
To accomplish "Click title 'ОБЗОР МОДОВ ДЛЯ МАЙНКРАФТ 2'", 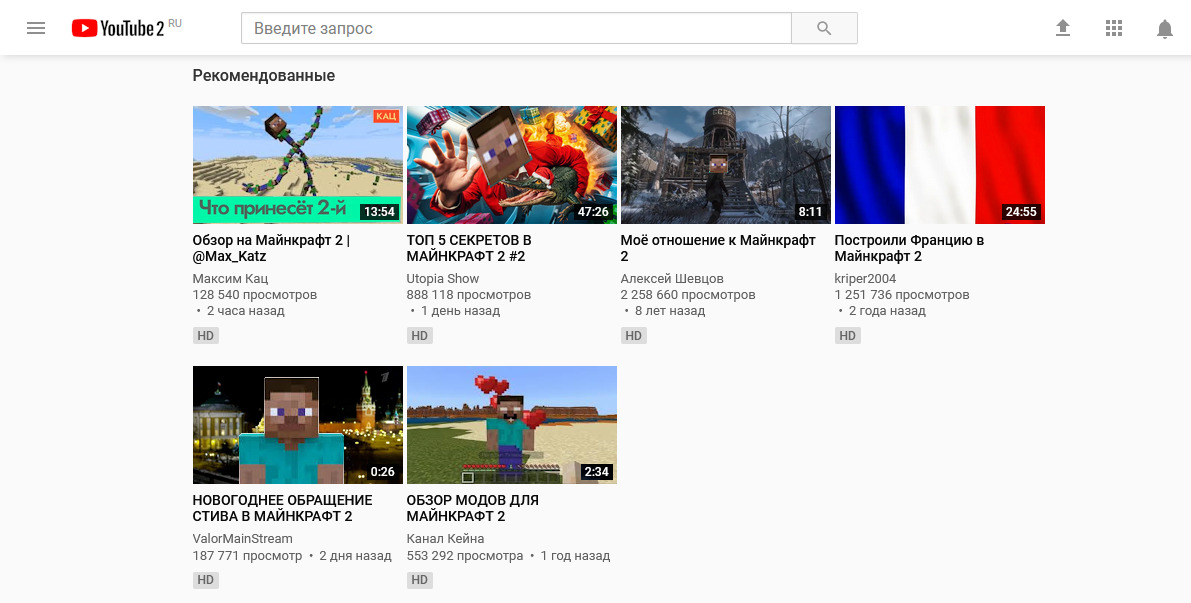I will (x=472, y=508).
